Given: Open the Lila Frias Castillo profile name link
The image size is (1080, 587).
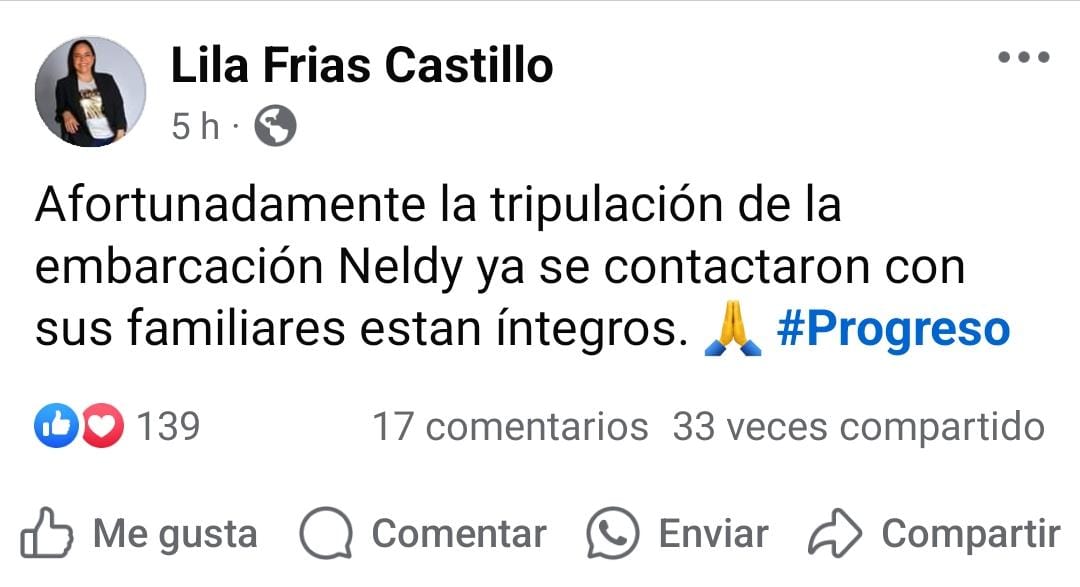Looking at the screenshot, I should [x=362, y=66].
